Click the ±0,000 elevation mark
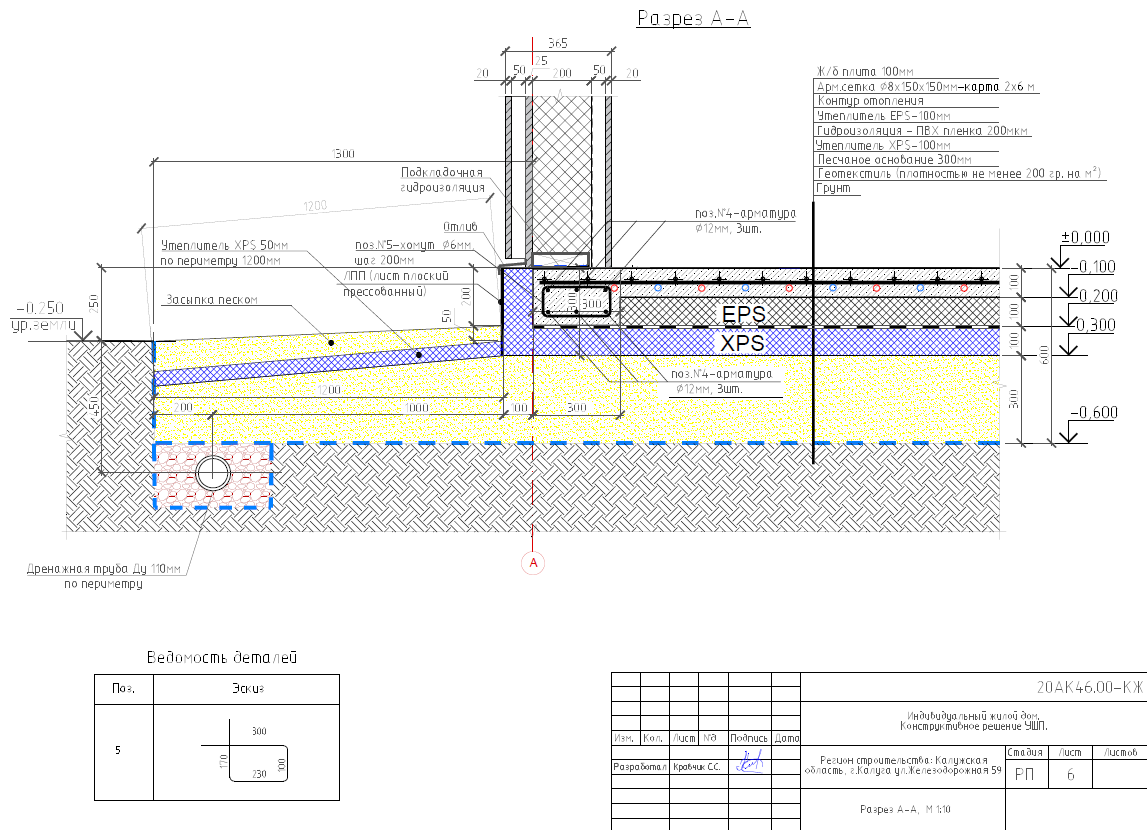The image size is (1147, 830). pos(1085,238)
